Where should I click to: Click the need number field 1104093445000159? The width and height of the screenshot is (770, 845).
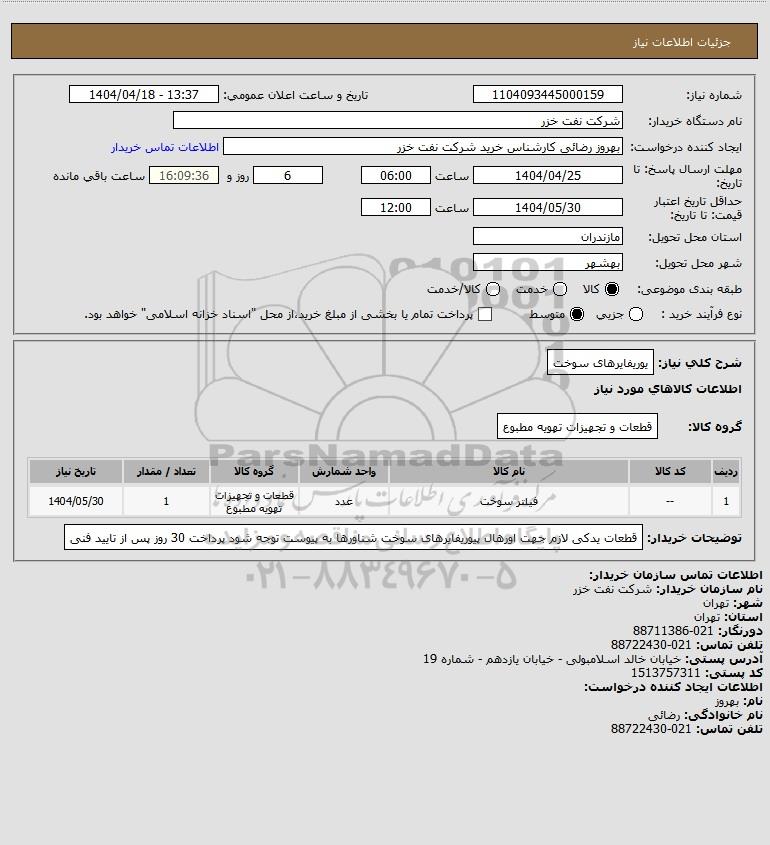point(547,94)
